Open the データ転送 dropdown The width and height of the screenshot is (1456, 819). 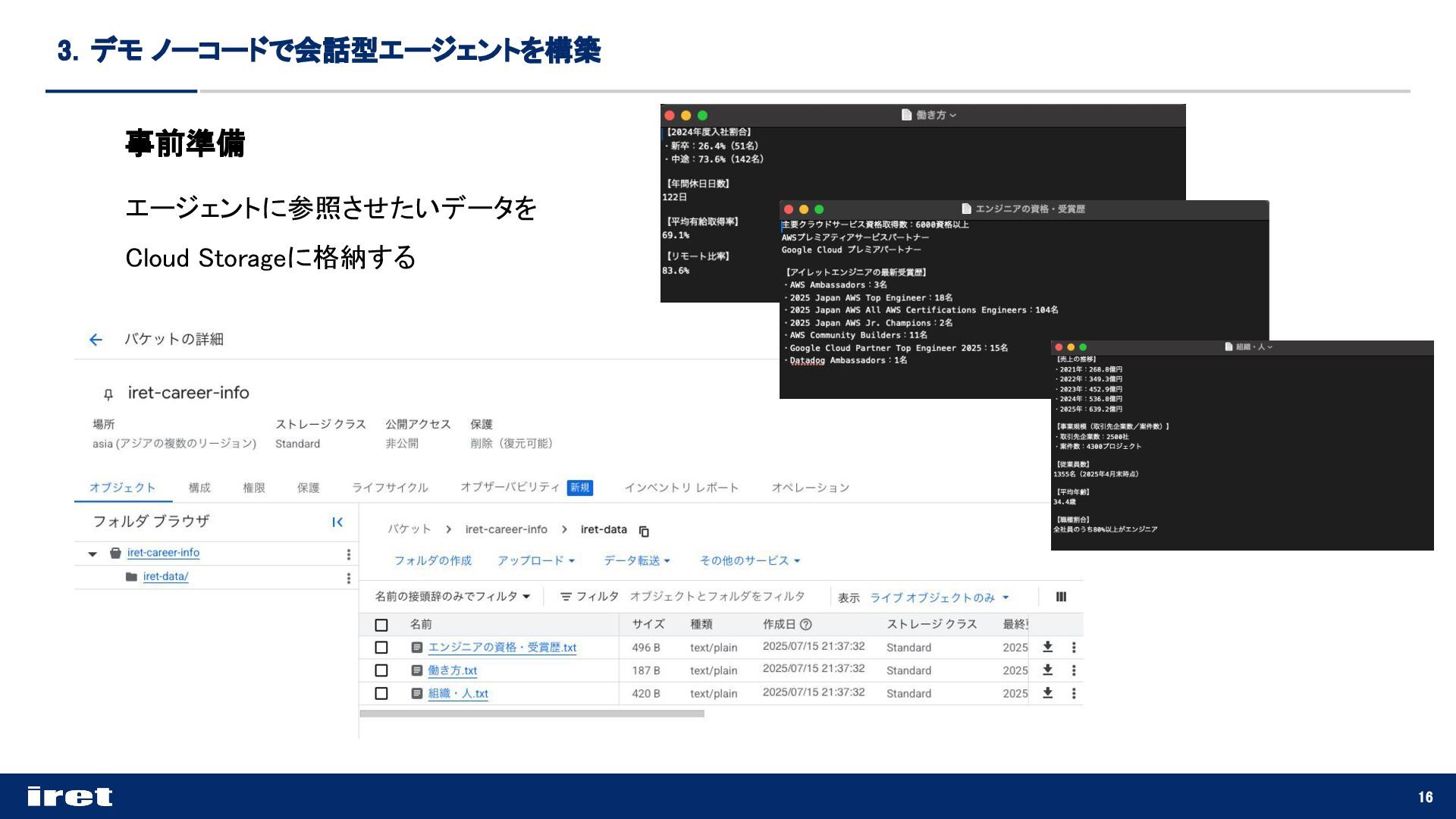tap(637, 560)
